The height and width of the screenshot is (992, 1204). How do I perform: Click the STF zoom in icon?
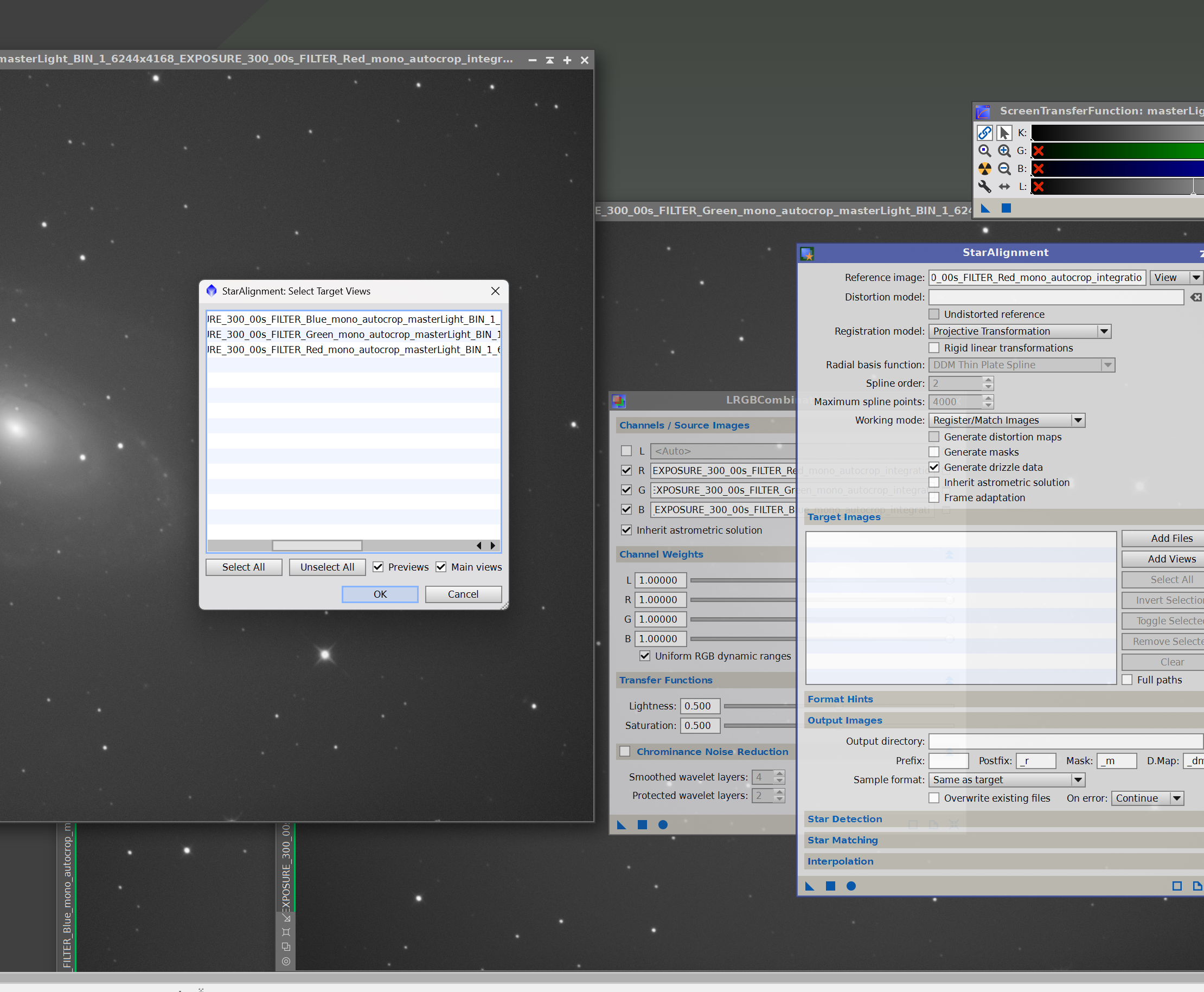pos(1004,151)
